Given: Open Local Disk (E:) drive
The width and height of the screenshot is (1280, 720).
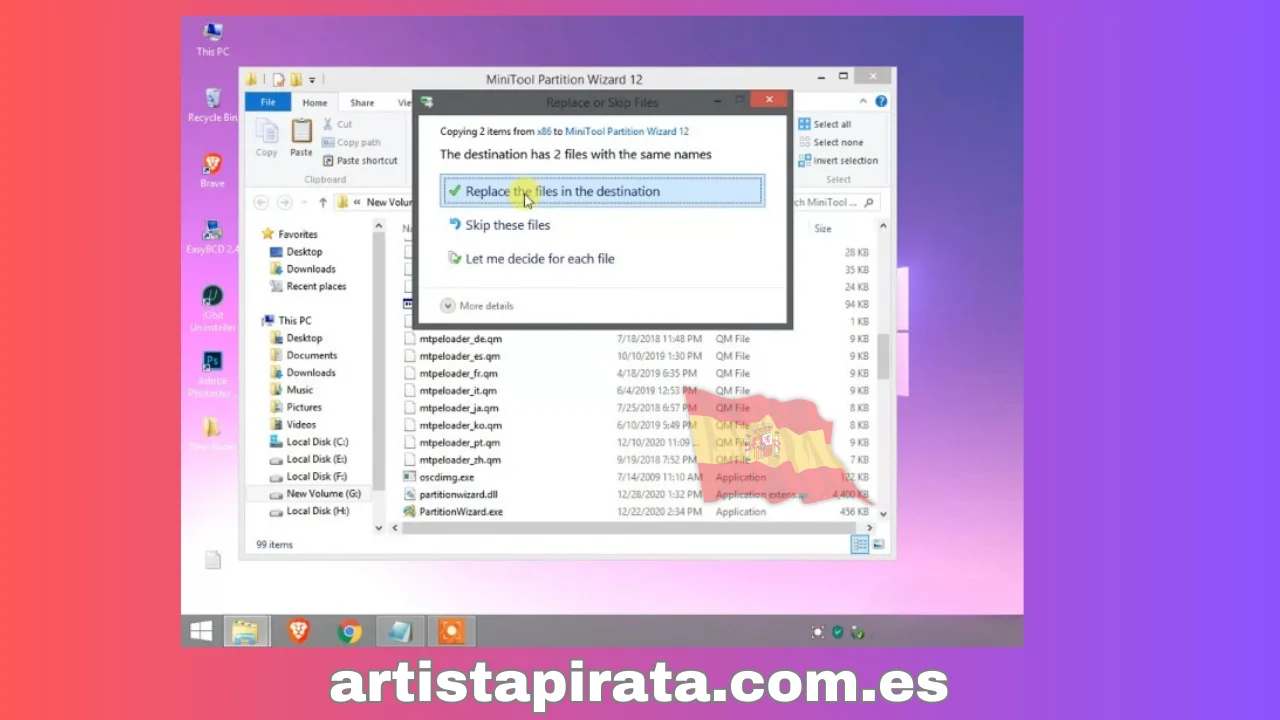Looking at the screenshot, I should [x=309, y=459].
